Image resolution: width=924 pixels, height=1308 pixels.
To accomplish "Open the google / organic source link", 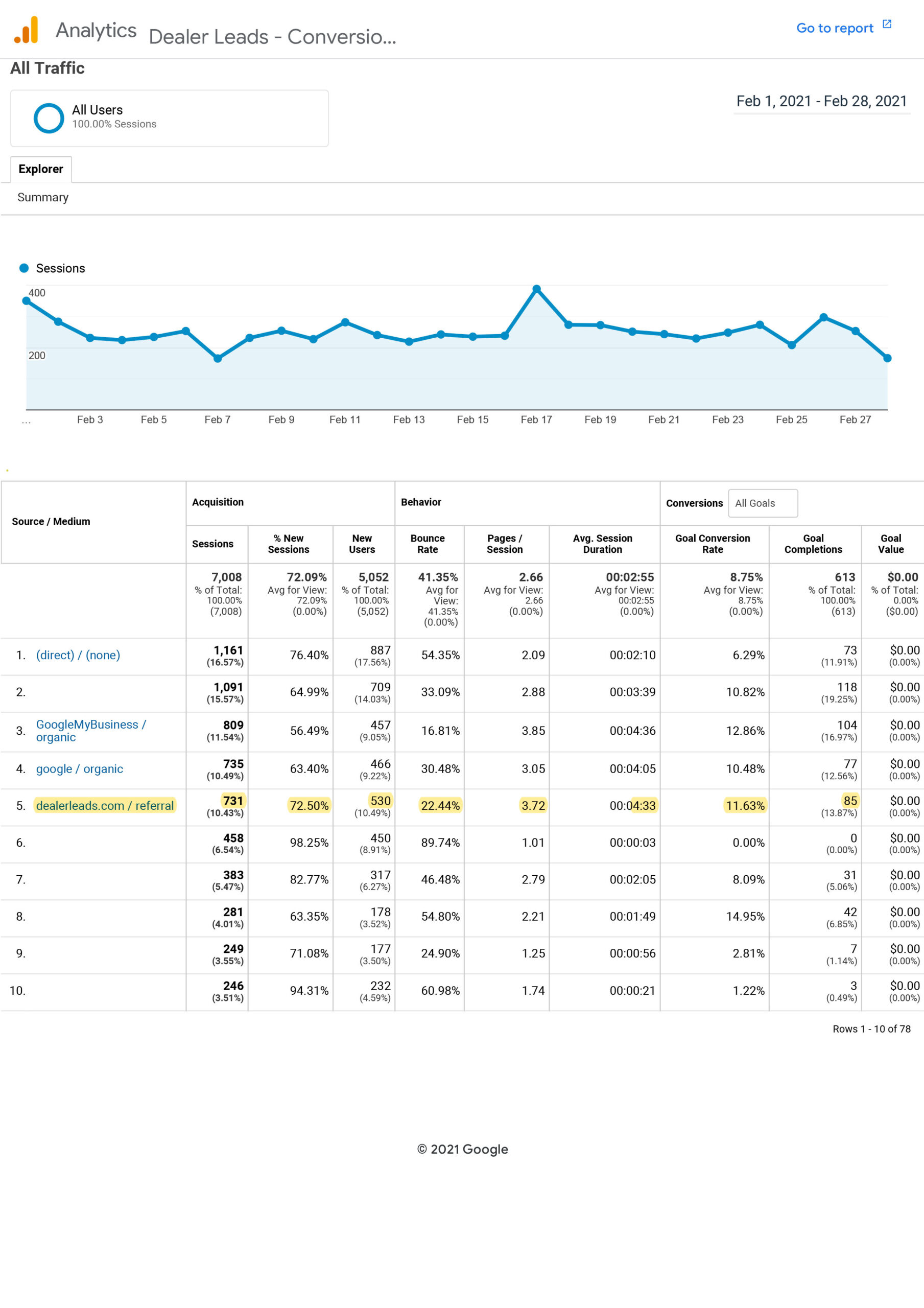I will [79, 768].
